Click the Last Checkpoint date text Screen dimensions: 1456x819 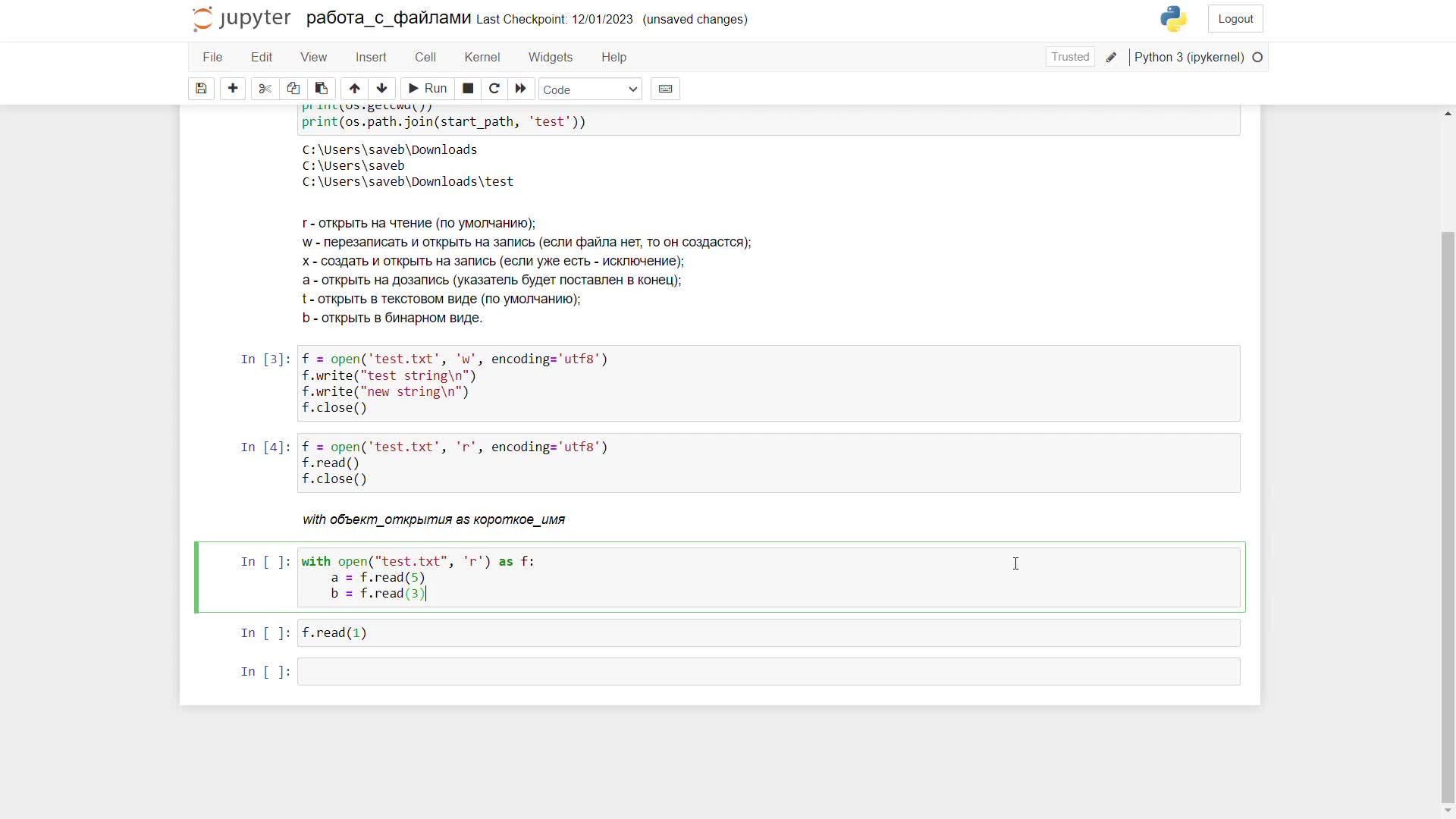coord(554,20)
